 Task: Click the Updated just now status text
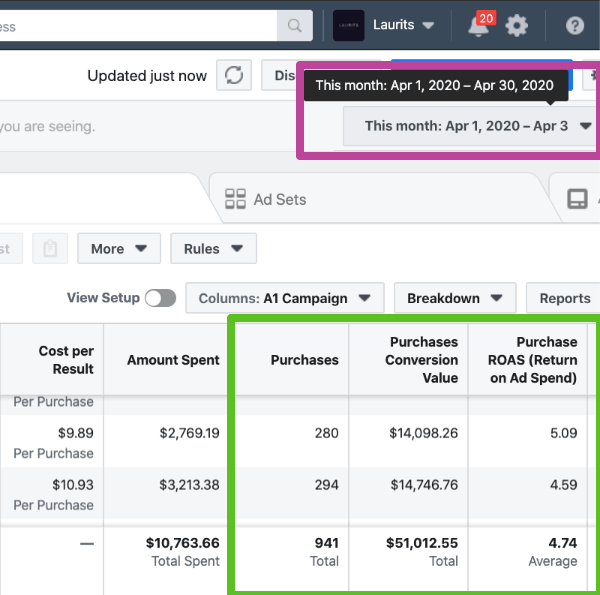(147, 76)
